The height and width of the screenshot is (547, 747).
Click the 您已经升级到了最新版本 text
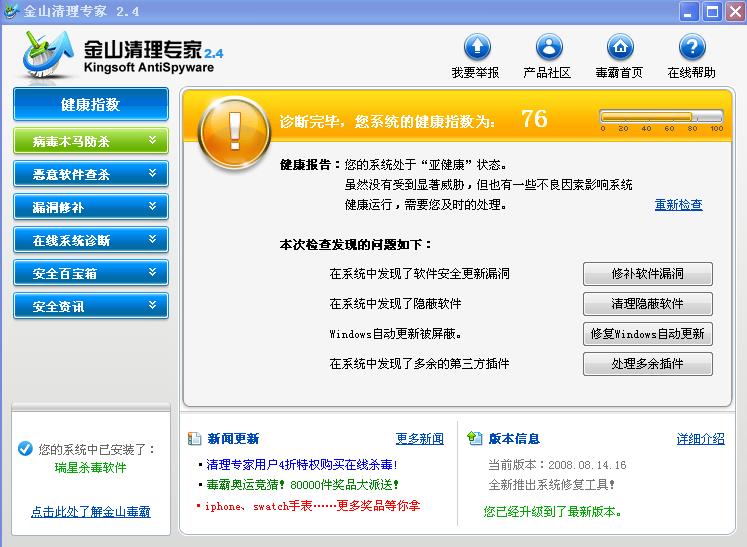click(553, 512)
